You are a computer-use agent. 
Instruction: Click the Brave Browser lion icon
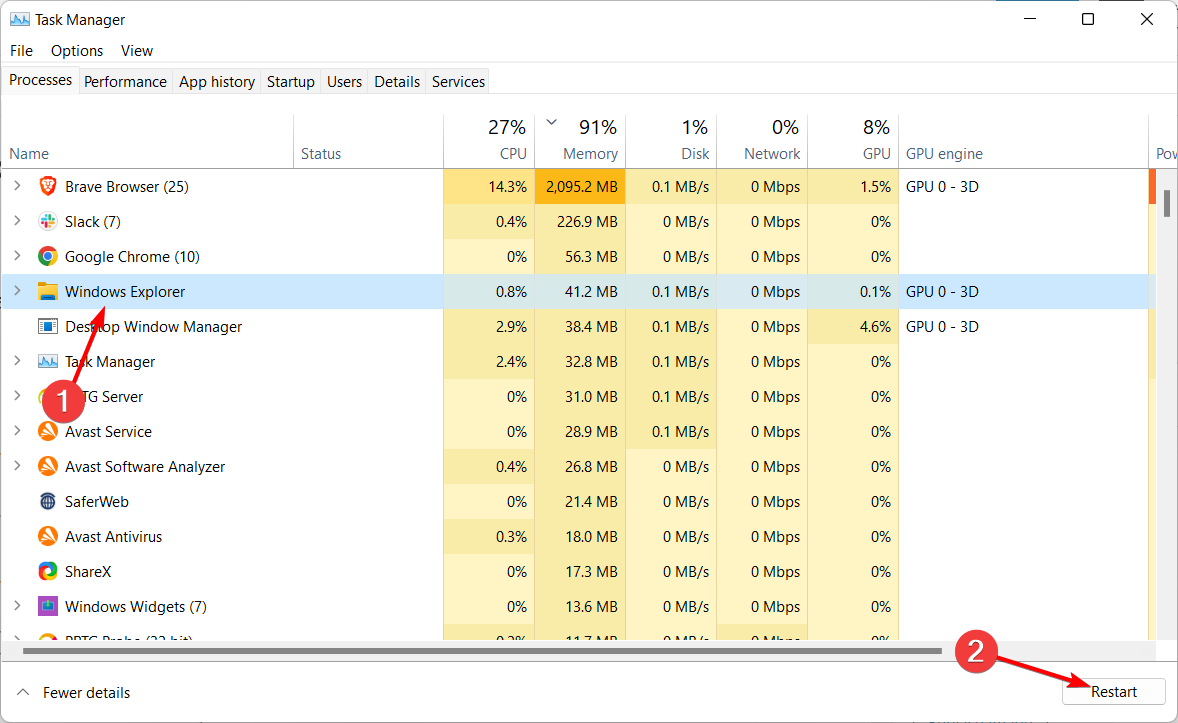pyautogui.click(x=47, y=186)
